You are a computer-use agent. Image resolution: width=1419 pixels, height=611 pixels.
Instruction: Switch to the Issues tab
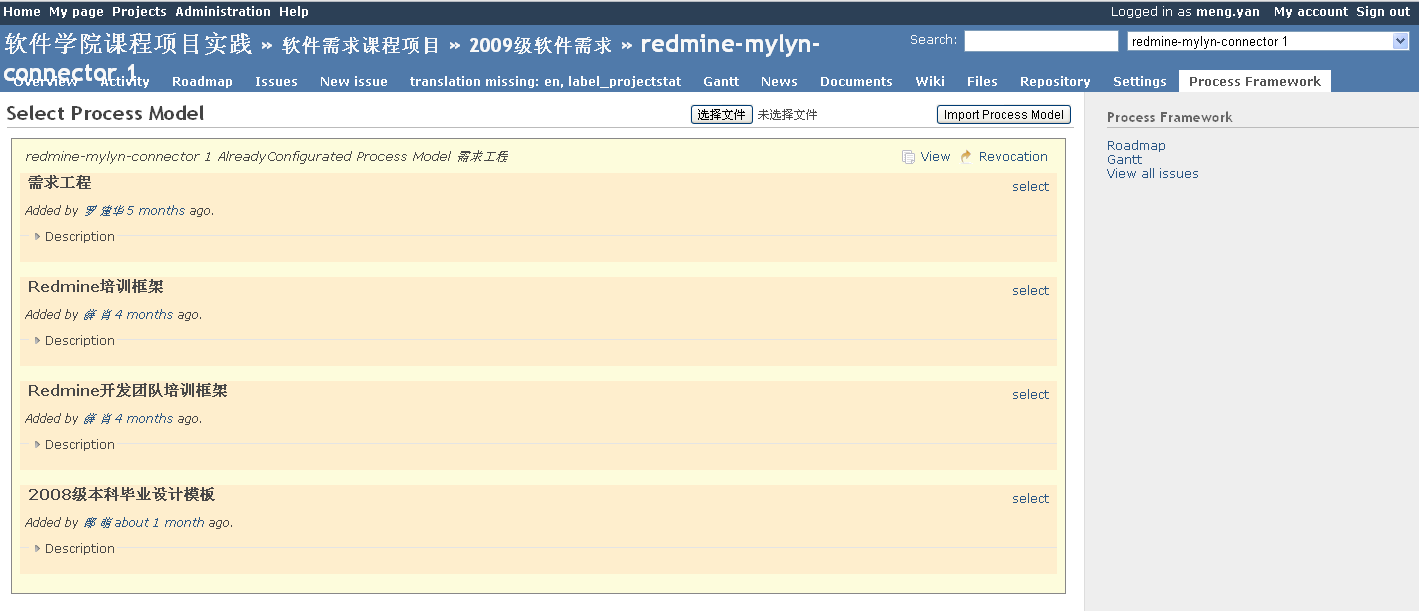276,82
